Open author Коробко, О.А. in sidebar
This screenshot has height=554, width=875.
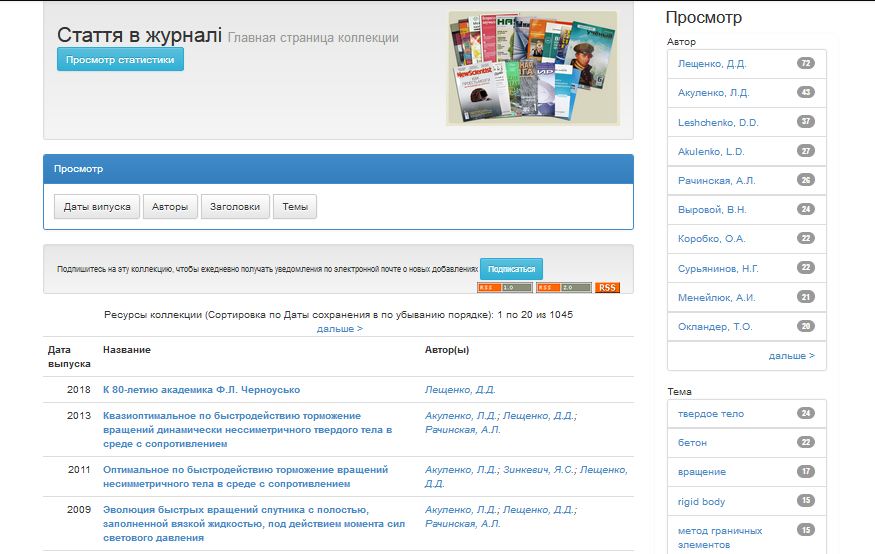(711, 239)
